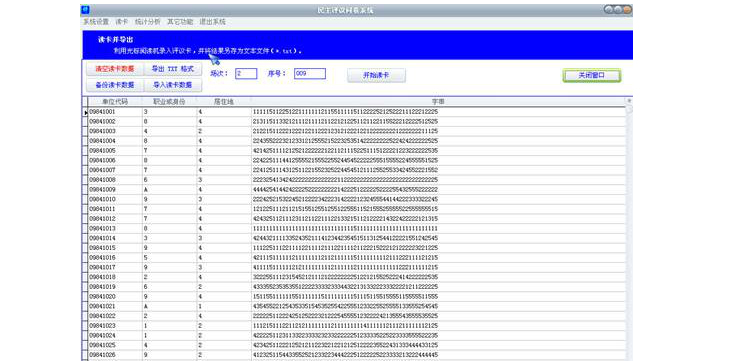
Task: Open the 读卡 menu
Action: coord(122,22)
